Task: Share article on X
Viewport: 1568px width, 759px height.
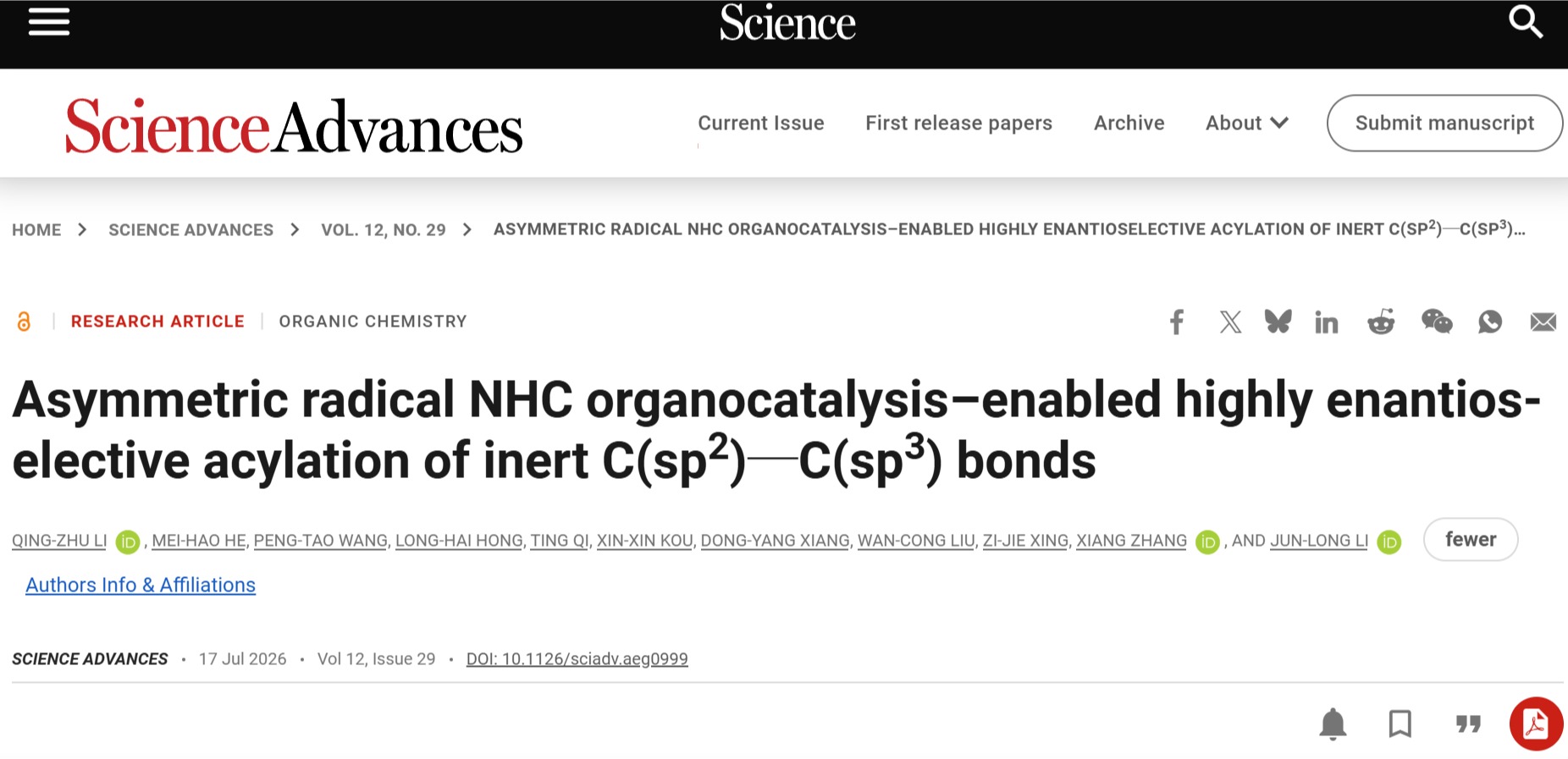Action: 1230,322
